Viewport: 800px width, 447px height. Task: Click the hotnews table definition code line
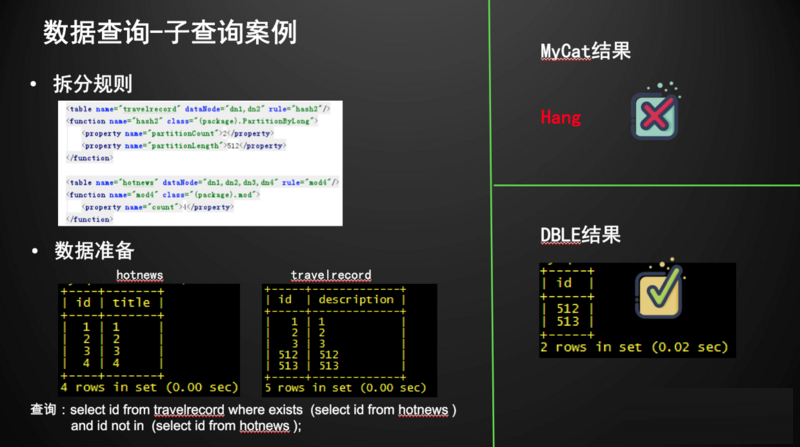(203, 182)
